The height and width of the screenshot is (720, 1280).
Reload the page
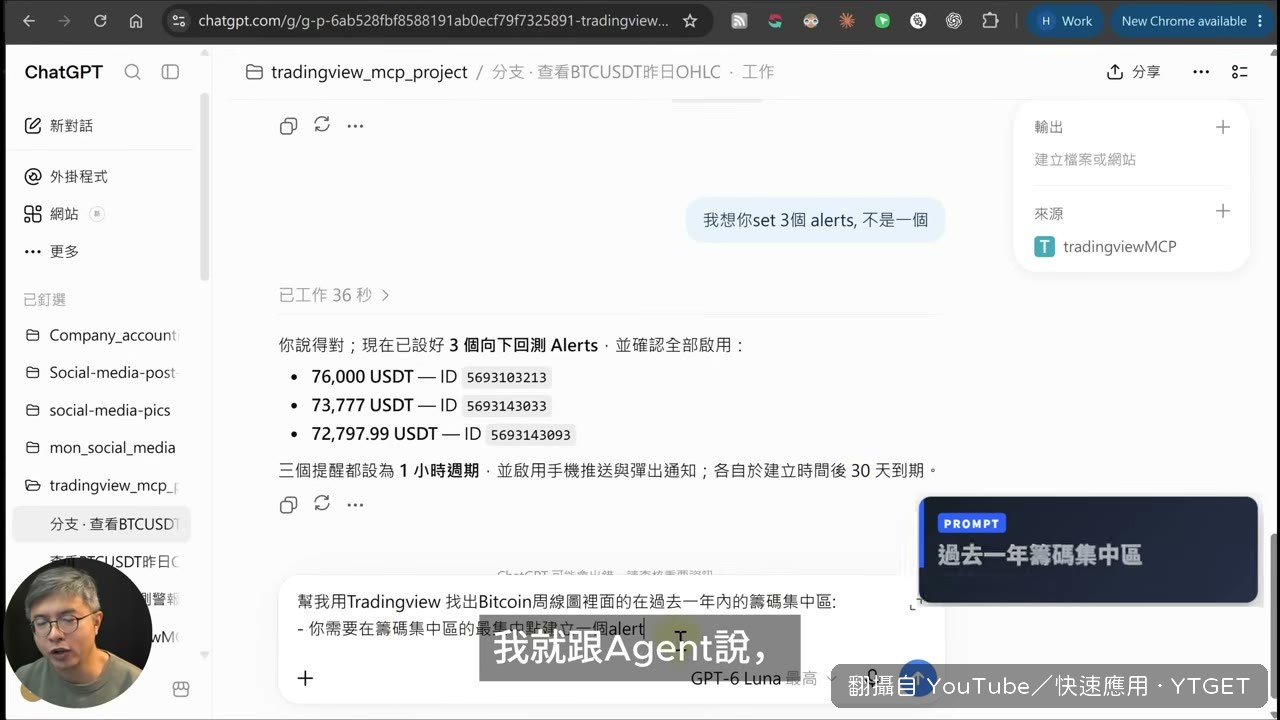tap(100, 20)
